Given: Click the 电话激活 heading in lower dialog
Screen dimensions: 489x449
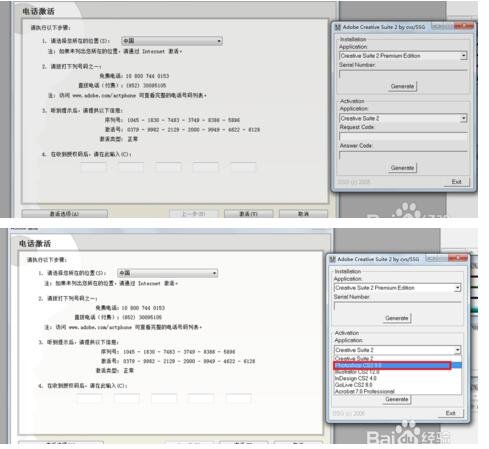Looking at the screenshot, I should [35, 244].
